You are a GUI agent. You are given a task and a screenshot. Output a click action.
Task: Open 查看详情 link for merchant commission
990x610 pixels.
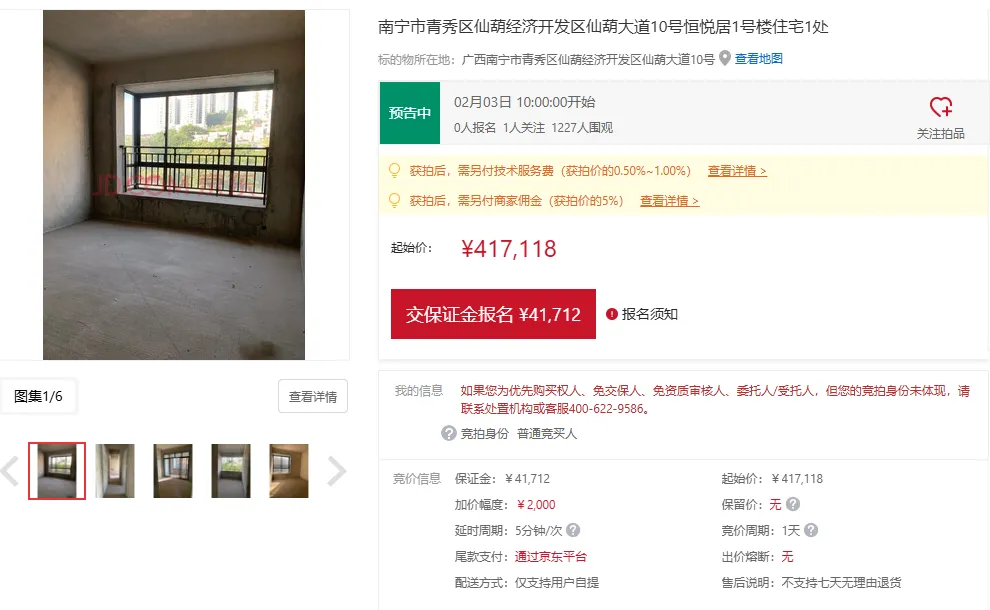(x=669, y=201)
